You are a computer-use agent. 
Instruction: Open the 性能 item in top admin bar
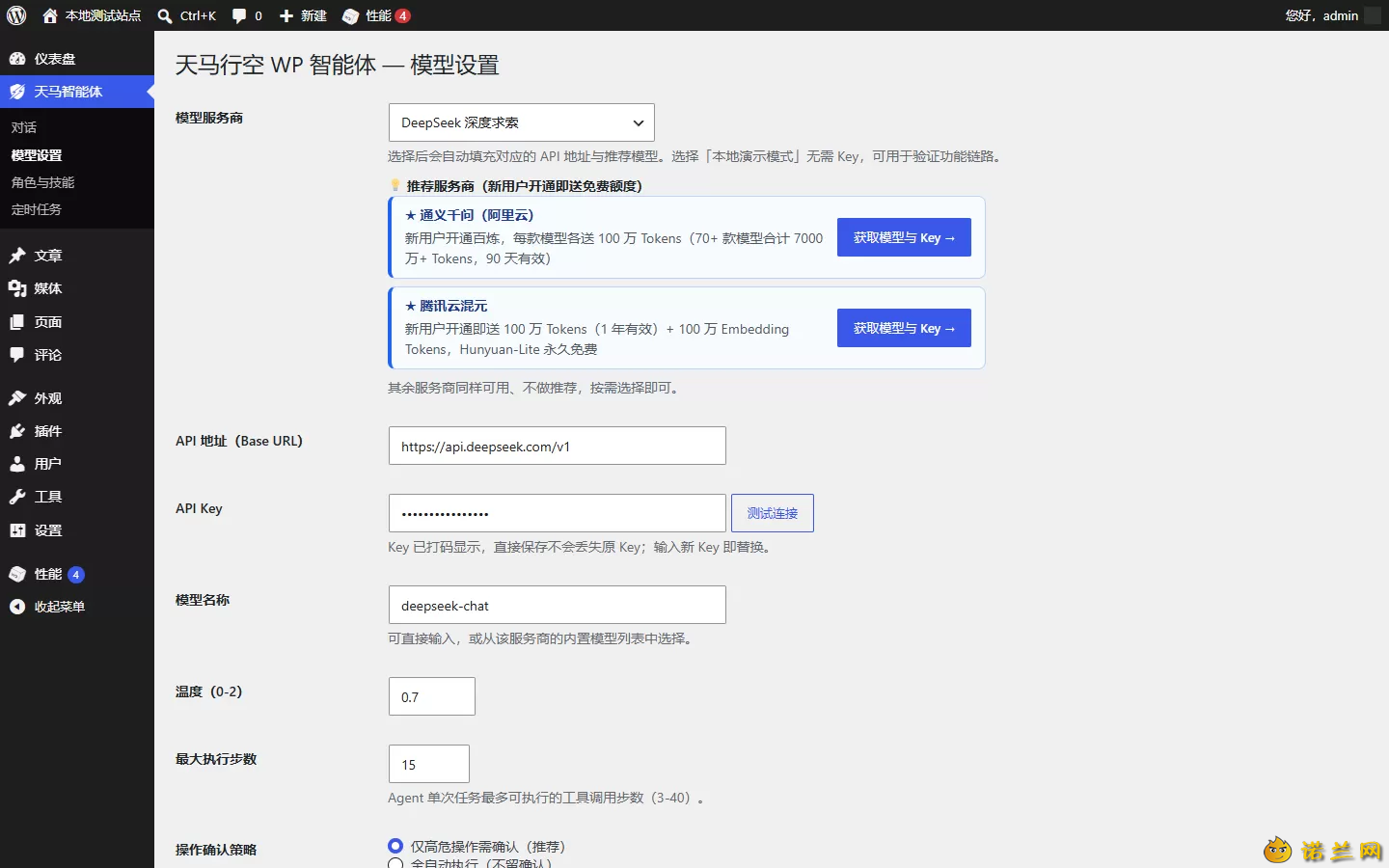click(376, 15)
